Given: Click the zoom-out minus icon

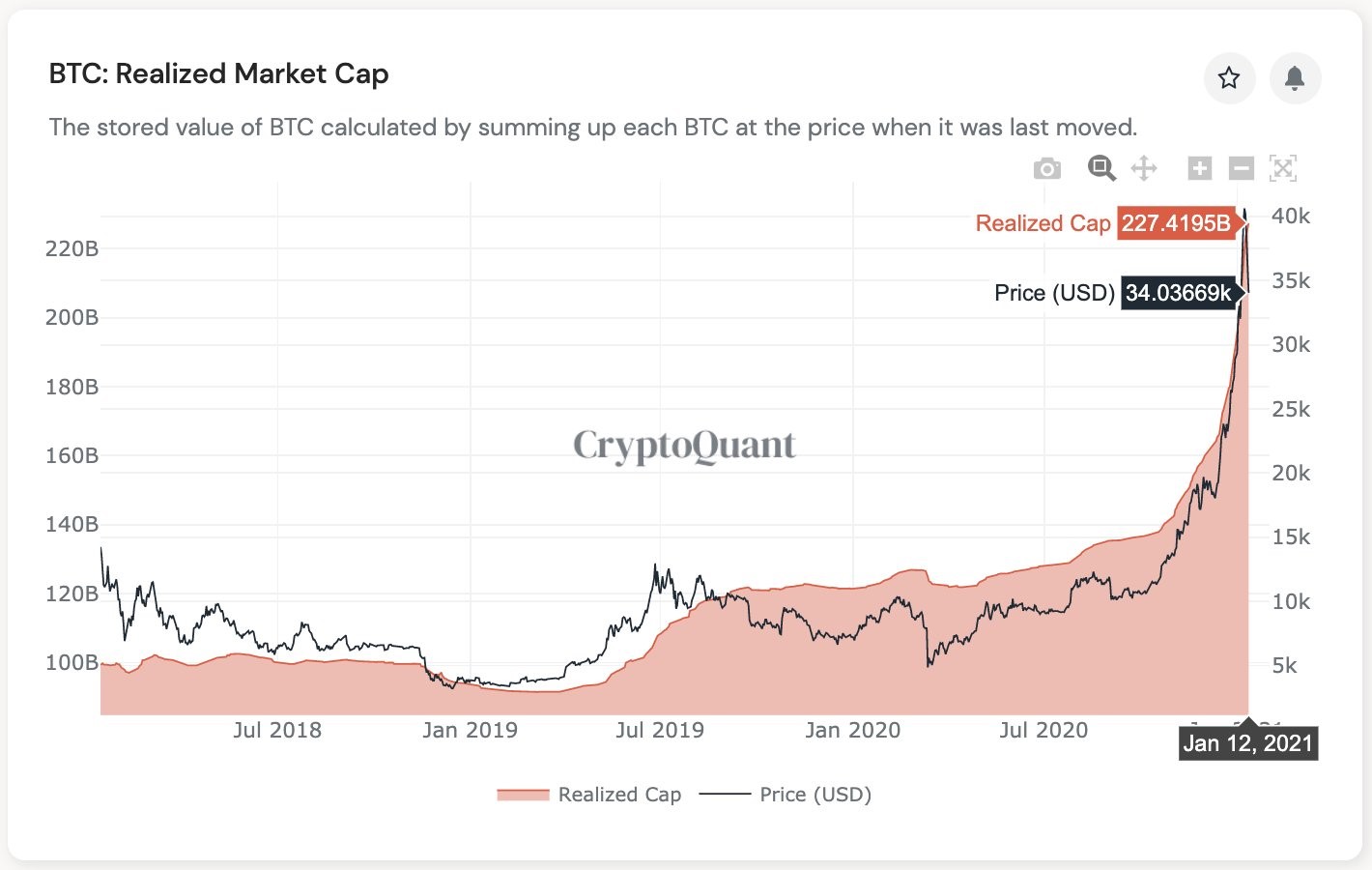Looking at the screenshot, I should coord(1241,168).
